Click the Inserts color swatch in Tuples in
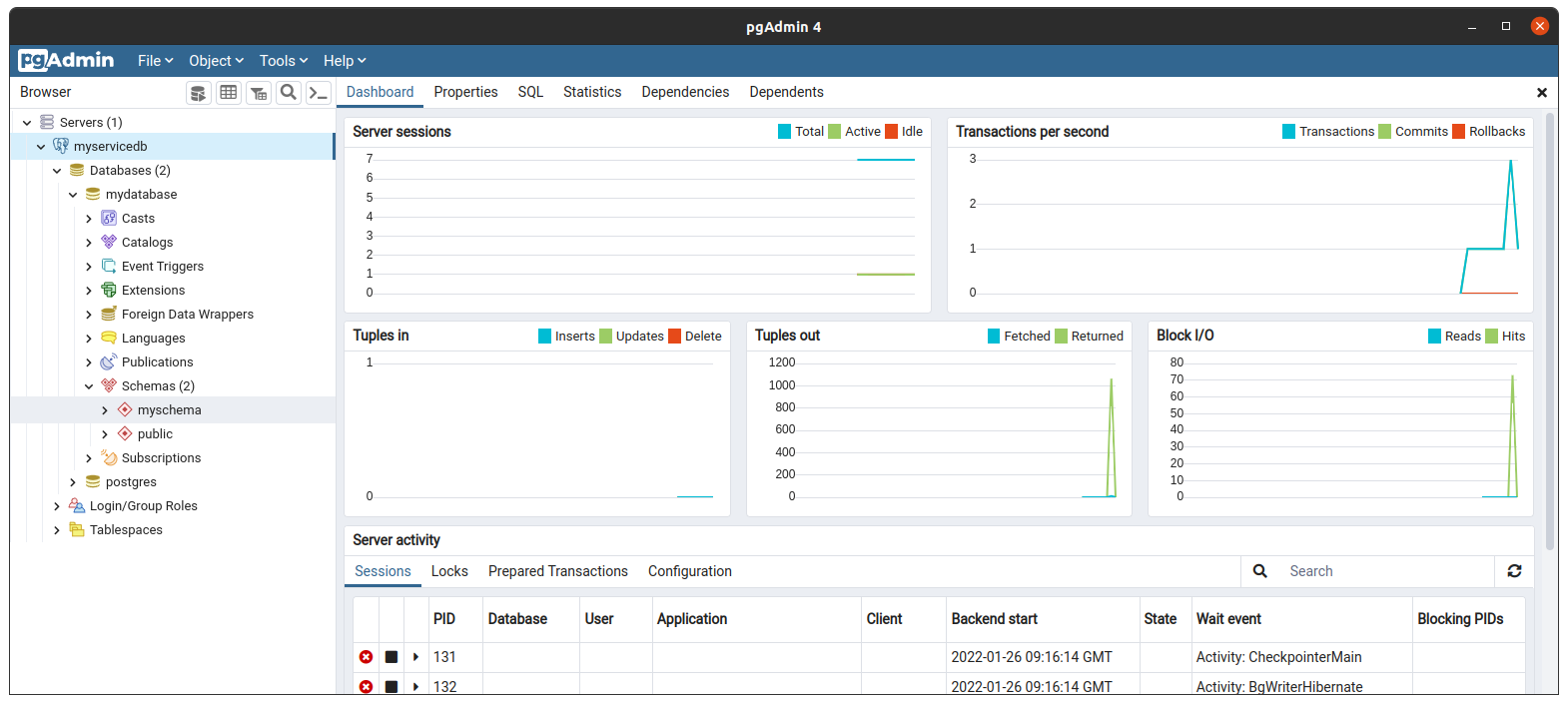This screenshot has width=1568, height=704. (545, 337)
